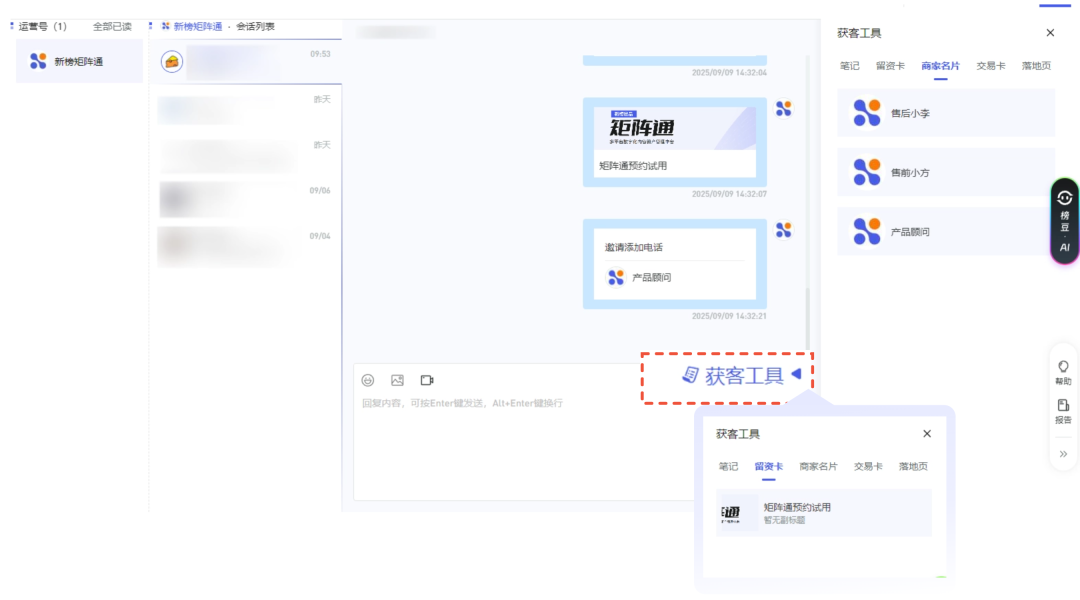The width and height of the screenshot is (1080, 600).
Task: Click the image upload icon
Action: 397,380
